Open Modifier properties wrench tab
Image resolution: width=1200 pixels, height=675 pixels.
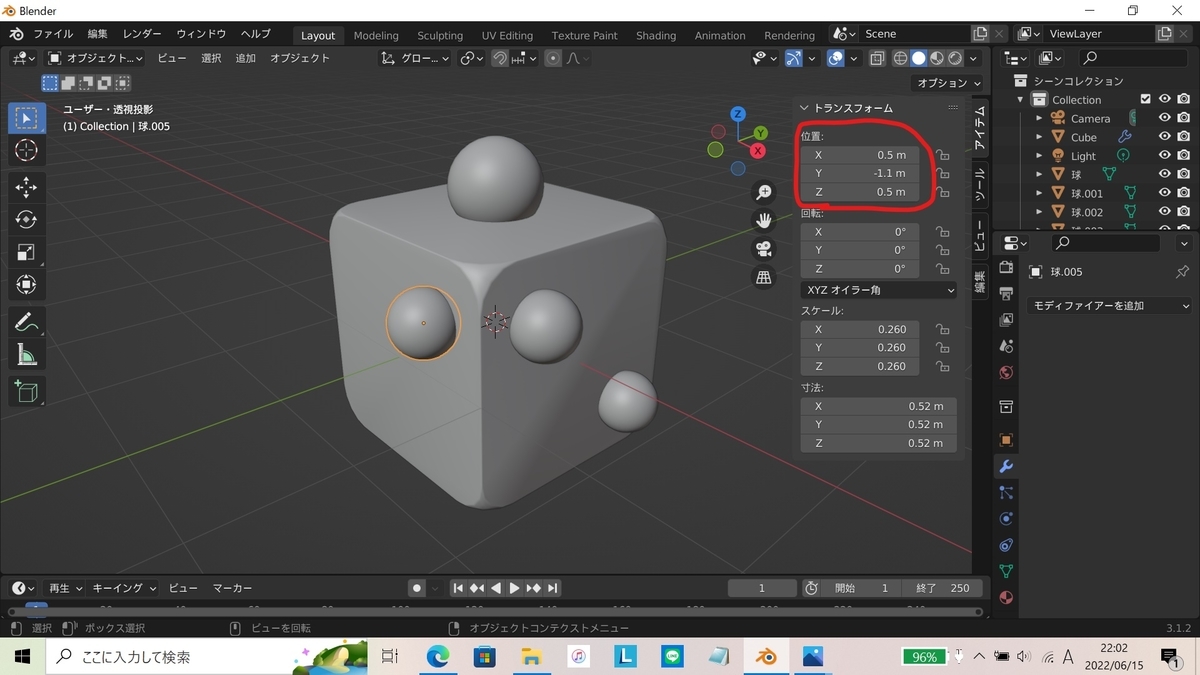(x=1006, y=467)
